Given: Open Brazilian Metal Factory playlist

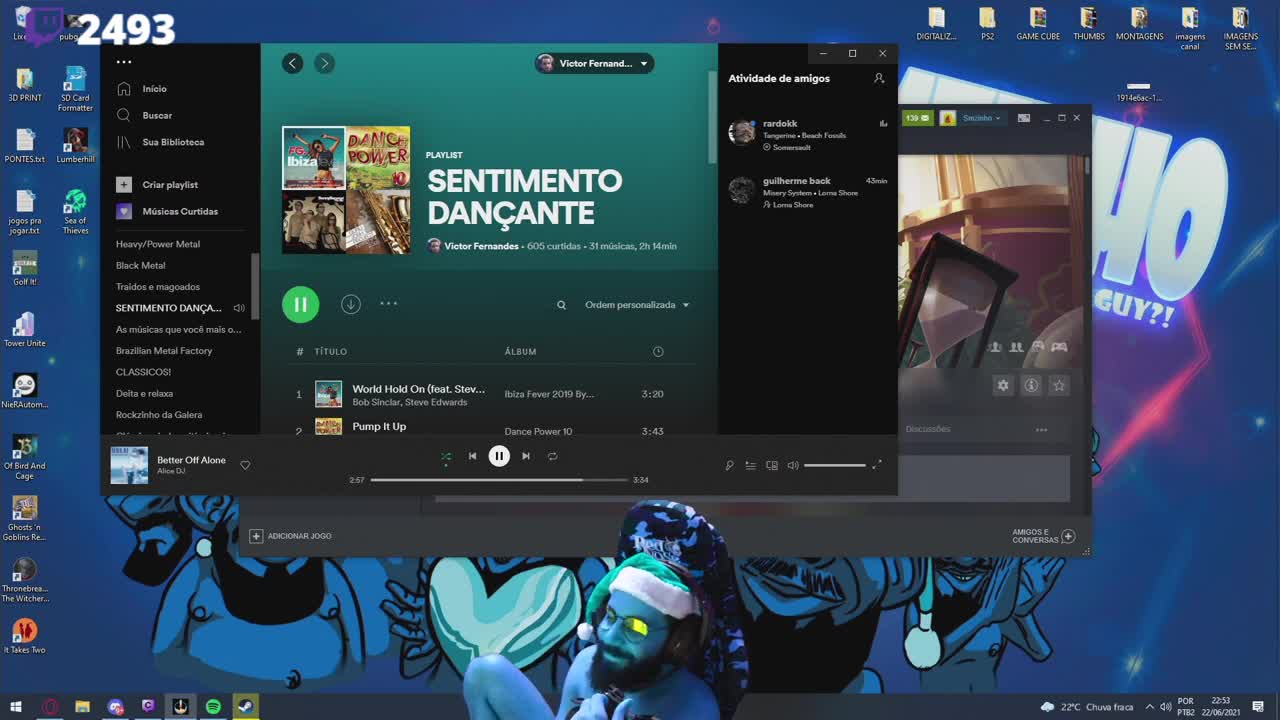Looking at the screenshot, I should pos(164,351).
